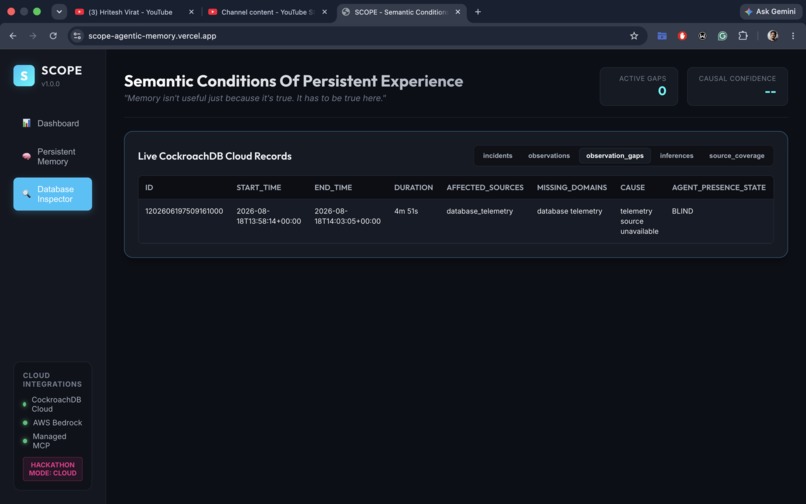Select the Database Inspector item
Screen dimensions: 806x504
click(52, 194)
